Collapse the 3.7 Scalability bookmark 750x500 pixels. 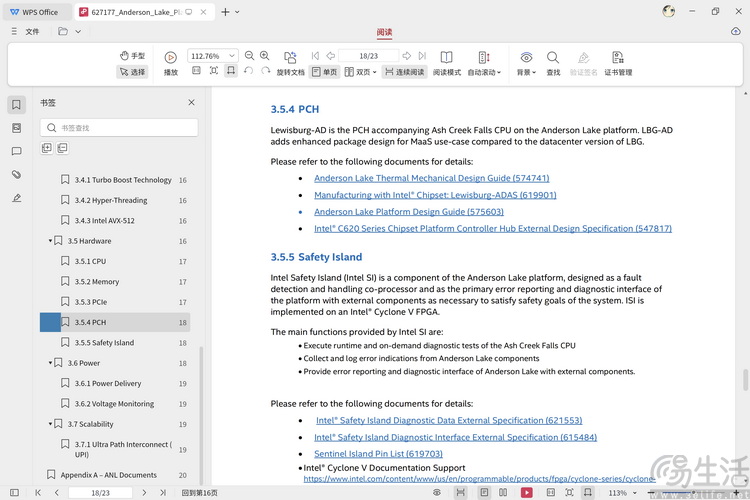point(50,424)
